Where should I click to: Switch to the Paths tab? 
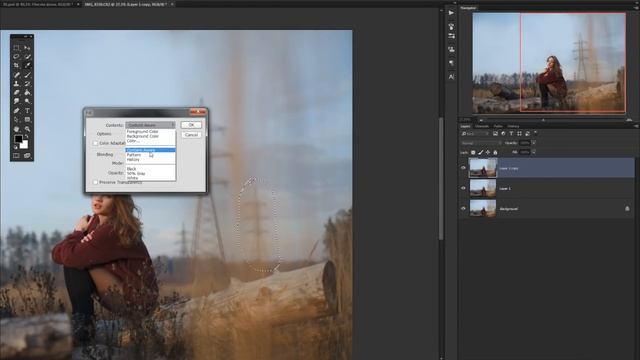[498, 127]
